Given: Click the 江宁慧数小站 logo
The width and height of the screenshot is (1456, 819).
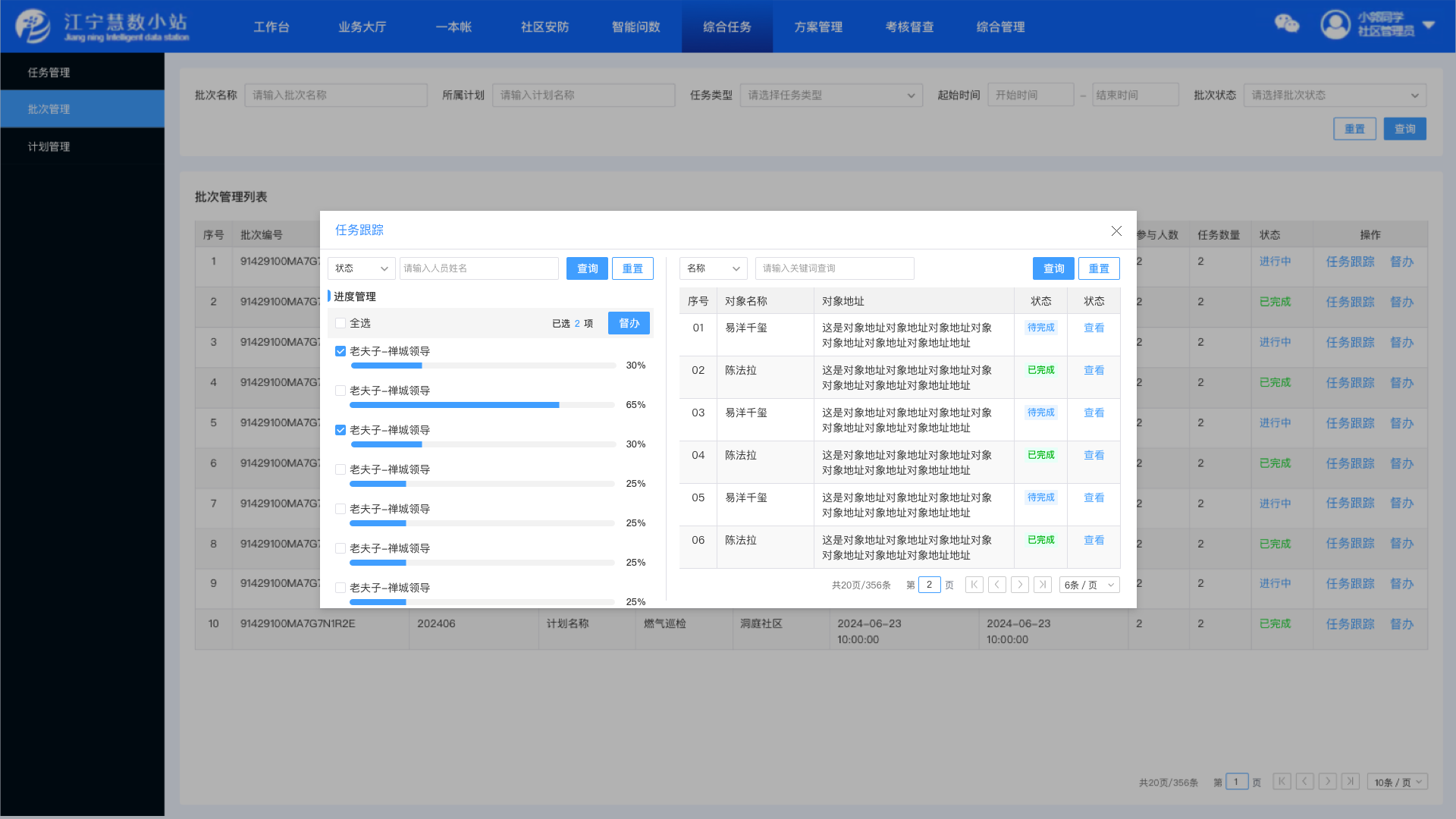Looking at the screenshot, I should click(102, 26).
